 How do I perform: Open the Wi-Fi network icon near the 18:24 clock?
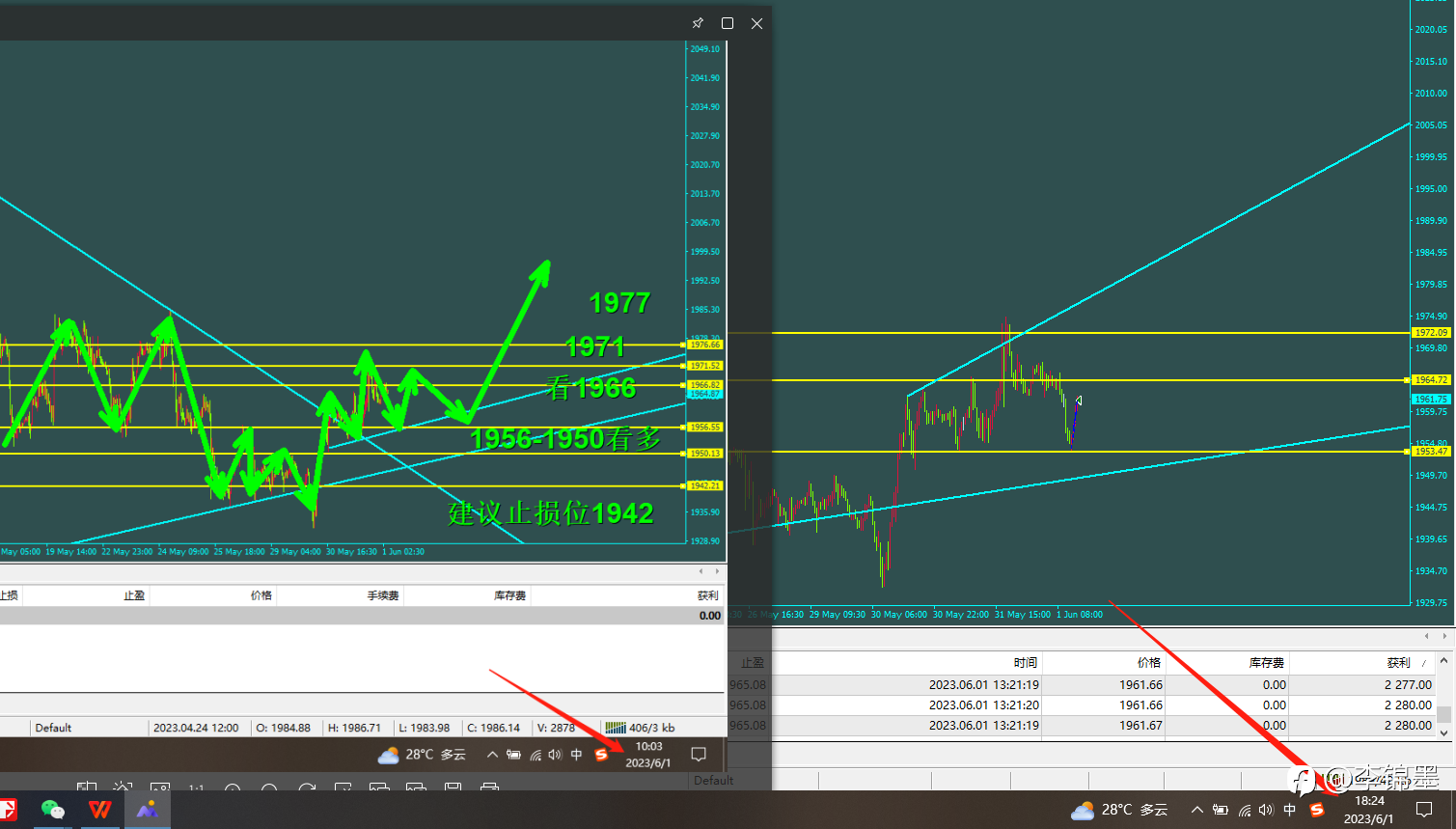[1245, 810]
